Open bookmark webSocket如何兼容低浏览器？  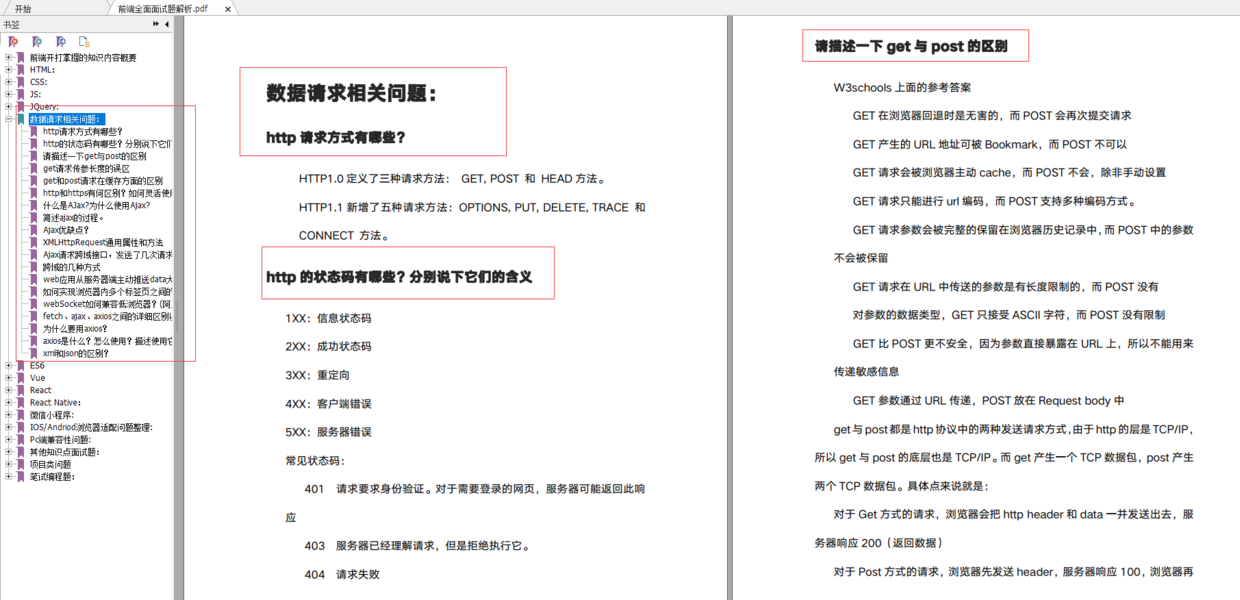[107, 304]
